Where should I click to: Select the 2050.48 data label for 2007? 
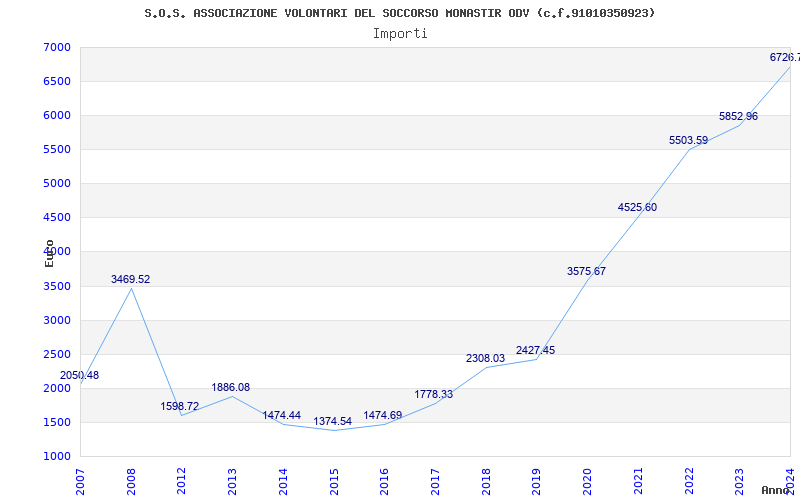(x=80, y=376)
